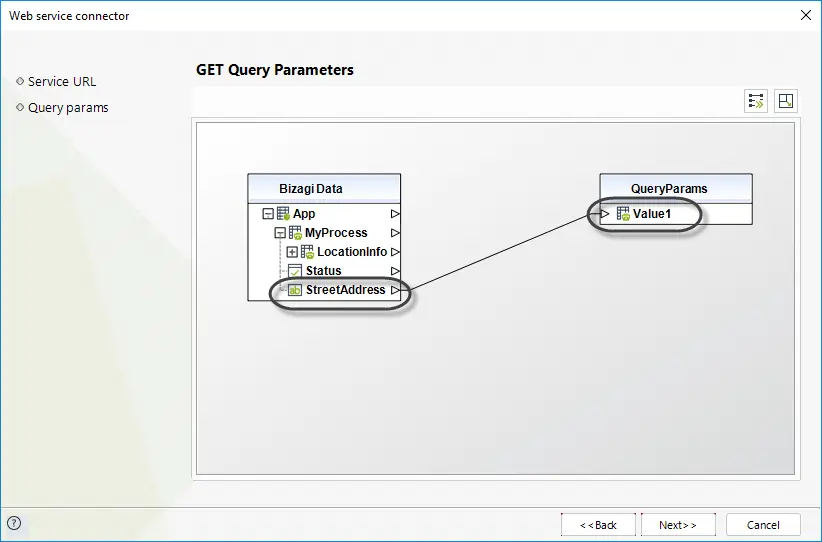Click the auto-map toolbar icon
The height and width of the screenshot is (542, 822).
(755, 101)
